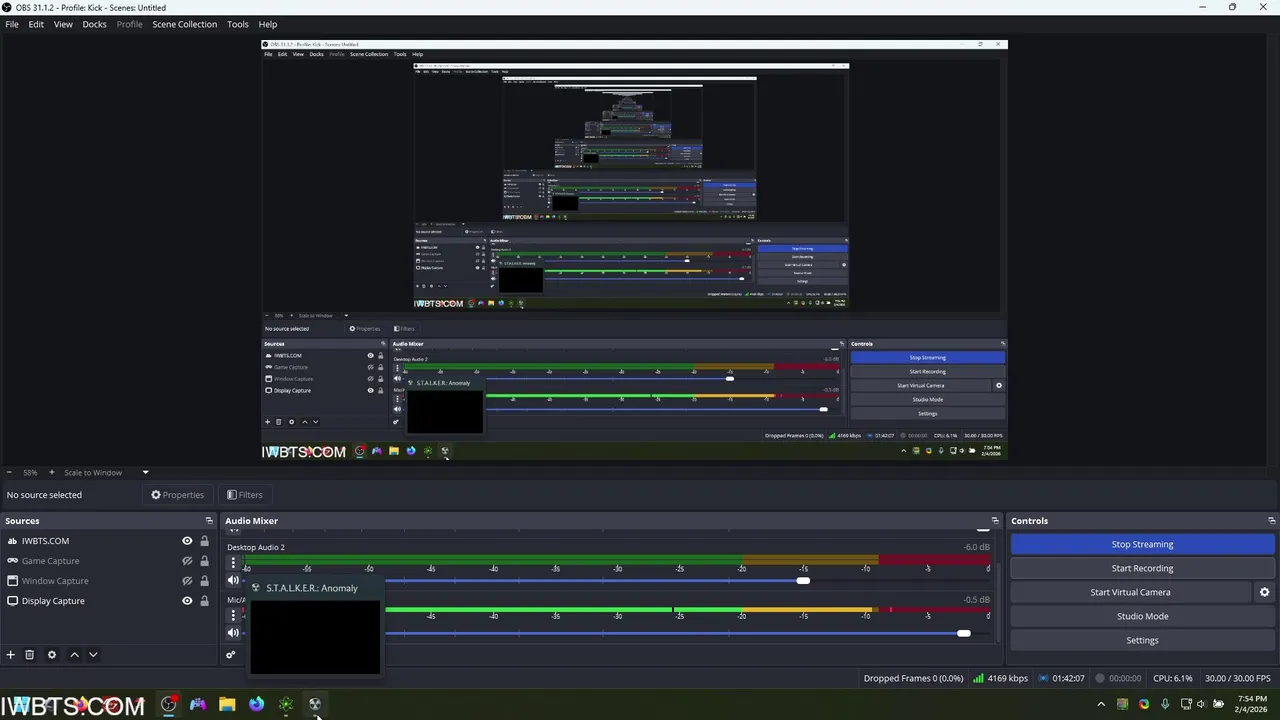The image size is (1280, 720).
Task: Move source up with up arrow
Action: click(x=74, y=655)
